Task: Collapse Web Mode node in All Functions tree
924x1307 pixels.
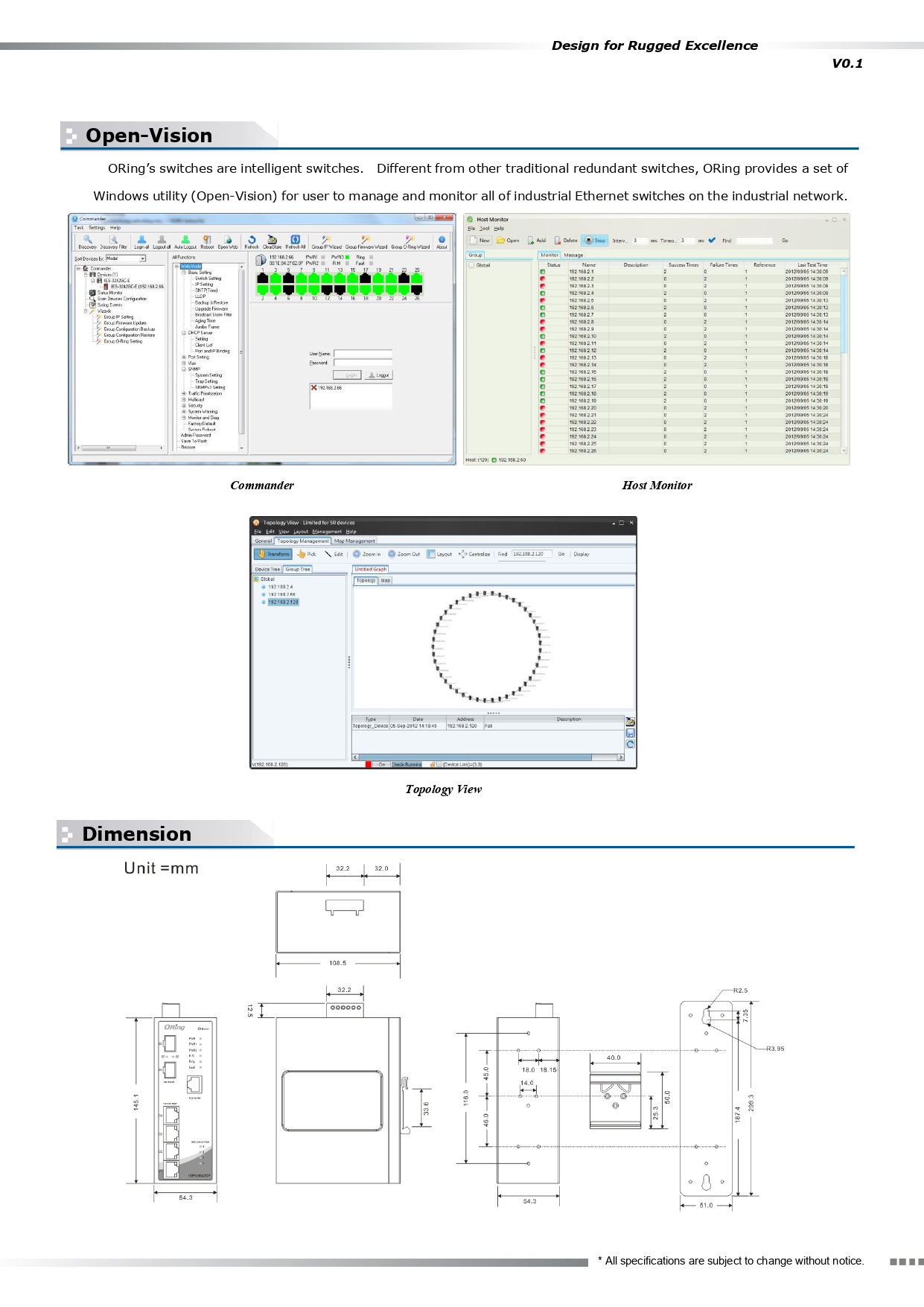Action: 176,266
